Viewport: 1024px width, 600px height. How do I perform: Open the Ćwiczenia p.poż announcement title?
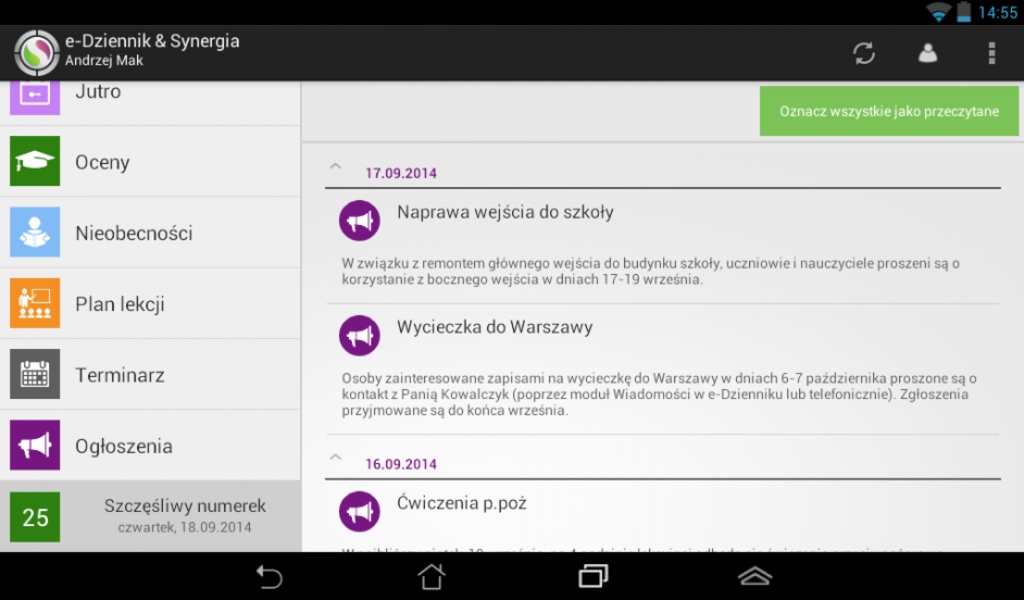[462, 503]
